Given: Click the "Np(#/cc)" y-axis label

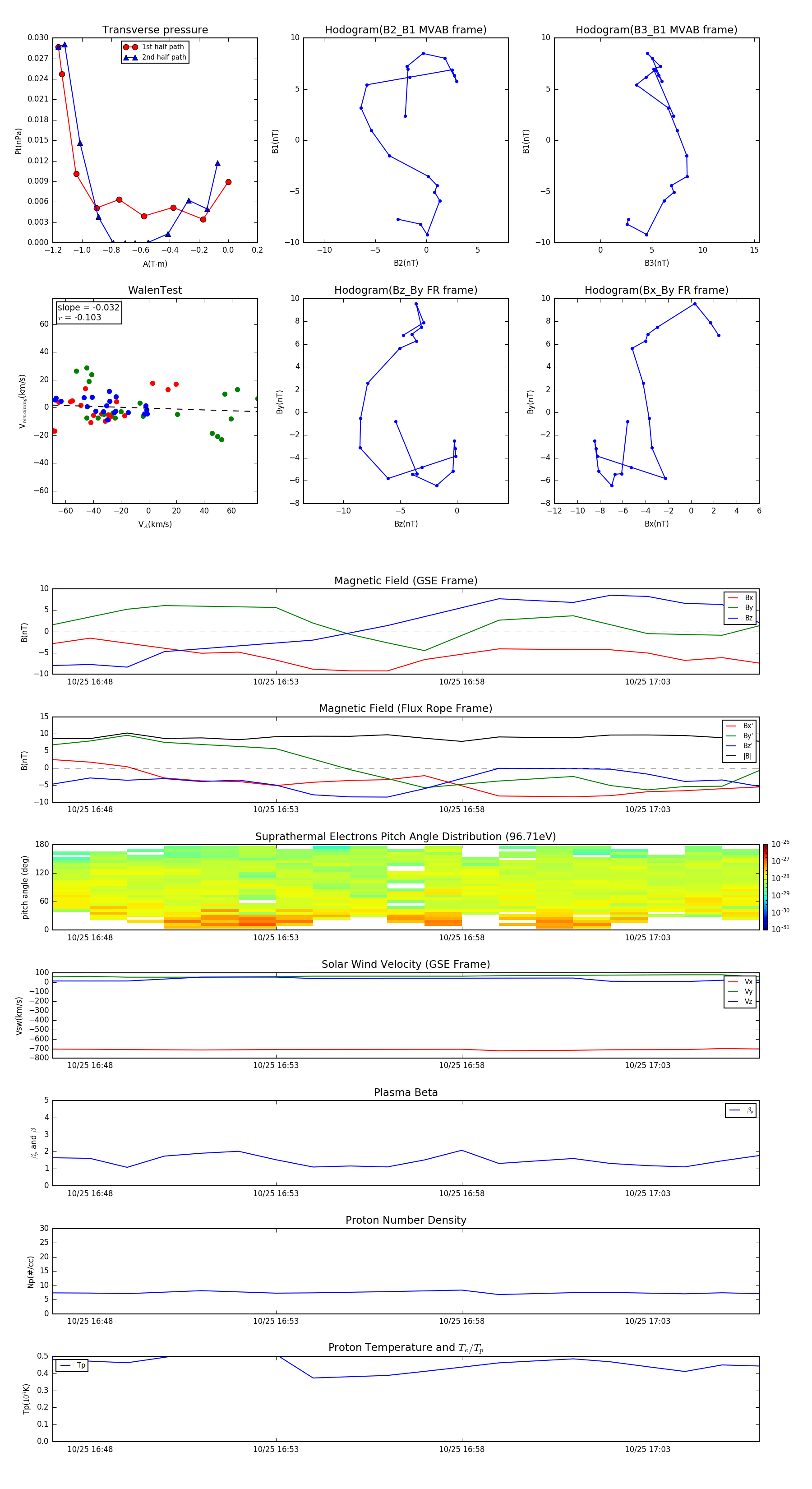Looking at the screenshot, I should point(31,1272).
